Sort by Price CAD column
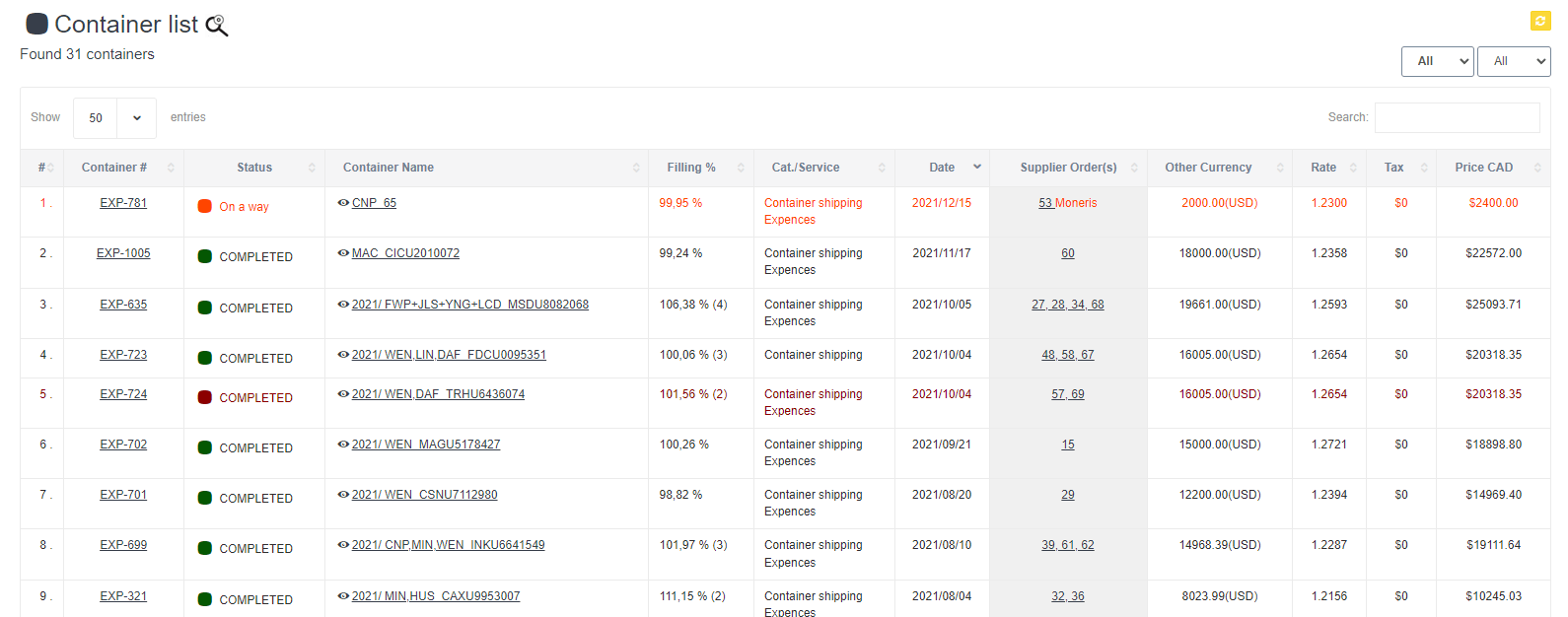Viewport: 1568px width, 617px height. tap(1493, 168)
